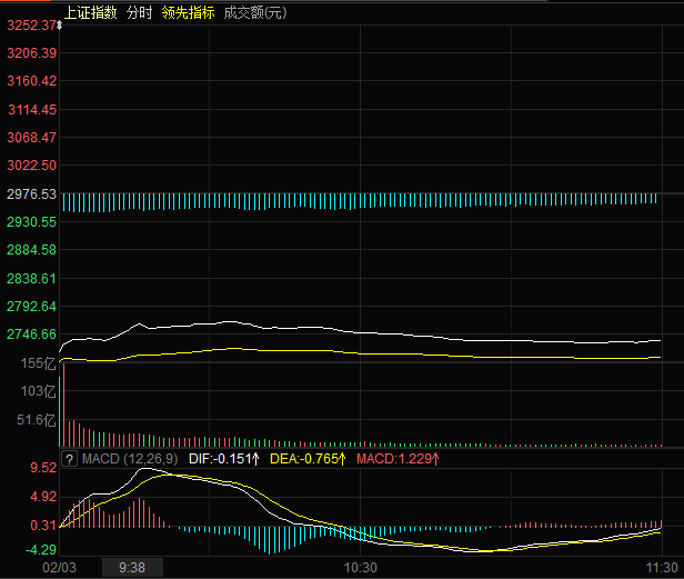684x579 pixels.
Task: Click the 上证指数 index title
Action: (x=90, y=13)
